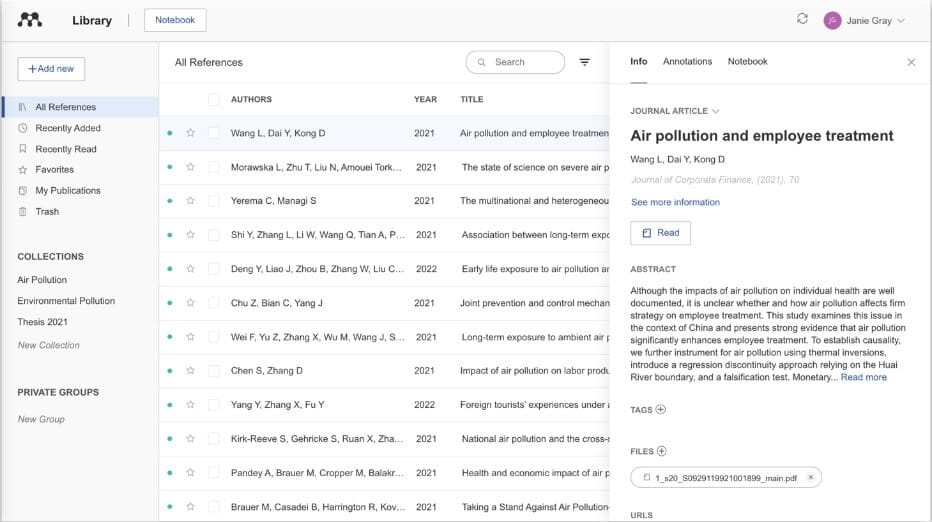Favorite the Shi Y, Zhang L reference

pyautogui.click(x=190, y=235)
